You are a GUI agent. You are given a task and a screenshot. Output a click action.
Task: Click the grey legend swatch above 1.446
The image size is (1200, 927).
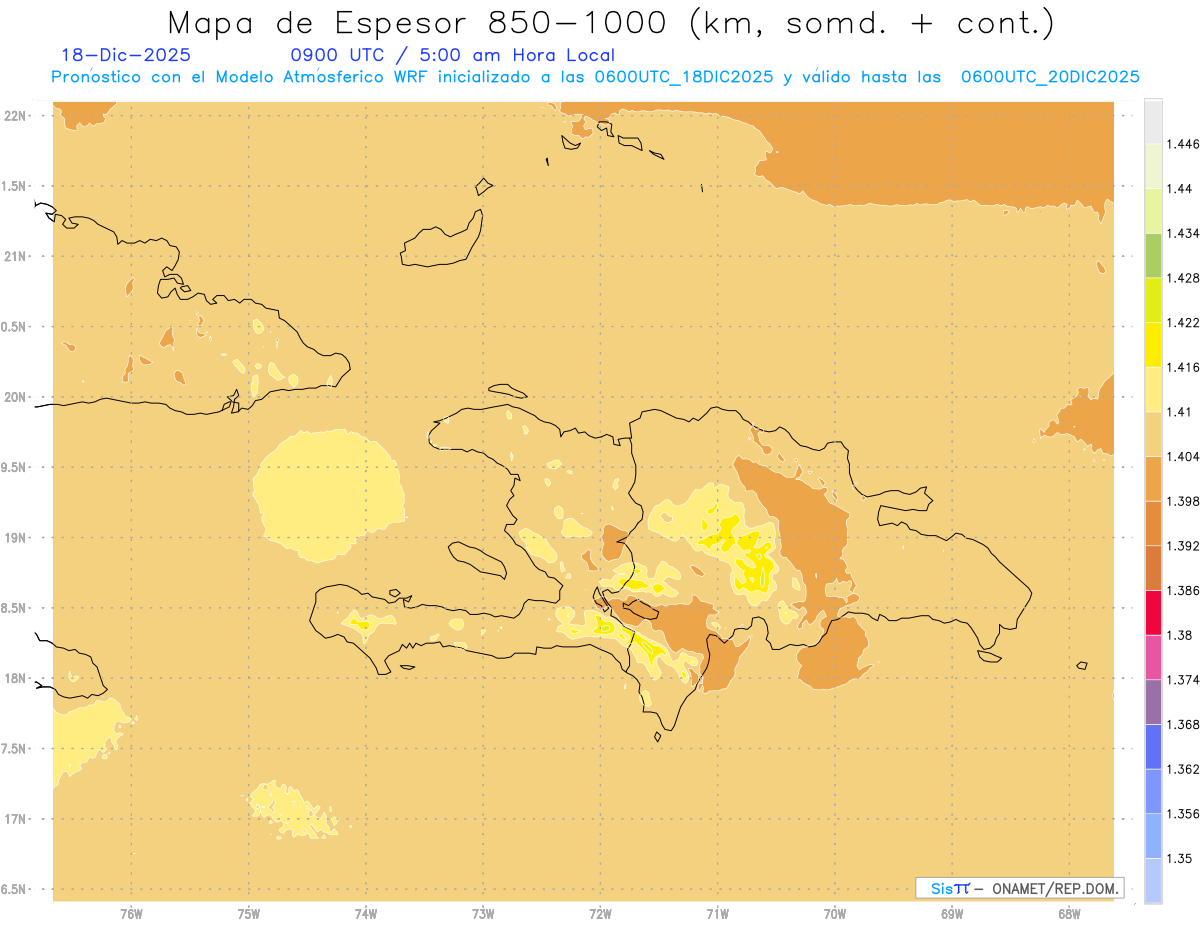click(x=1153, y=121)
